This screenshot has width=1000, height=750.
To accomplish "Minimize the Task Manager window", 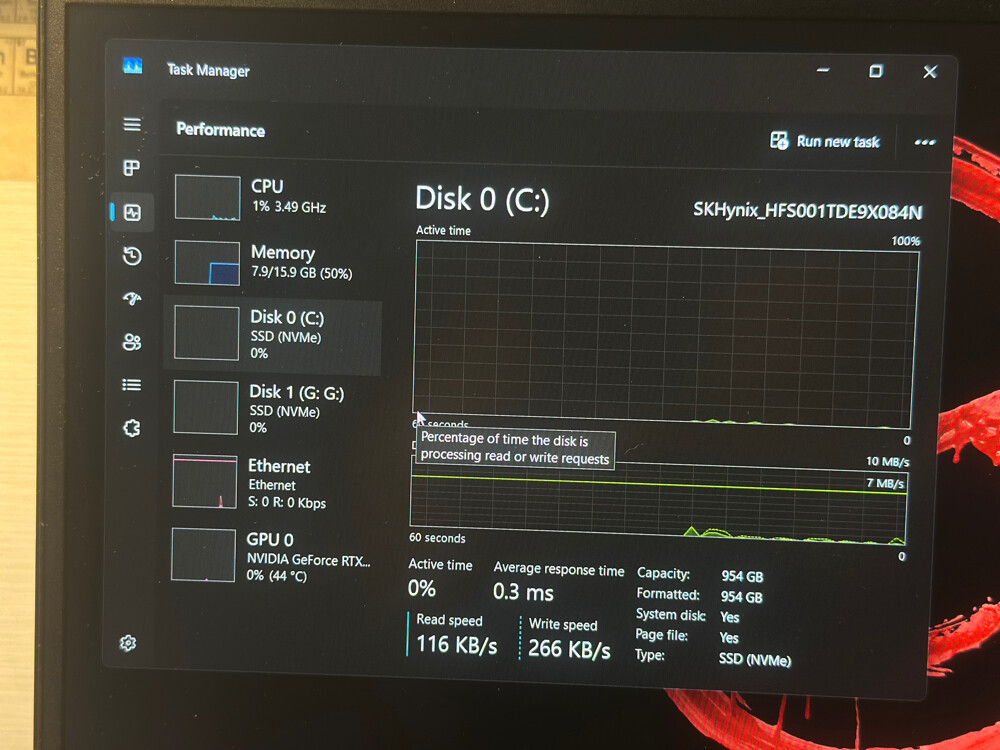I will pos(823,70).
